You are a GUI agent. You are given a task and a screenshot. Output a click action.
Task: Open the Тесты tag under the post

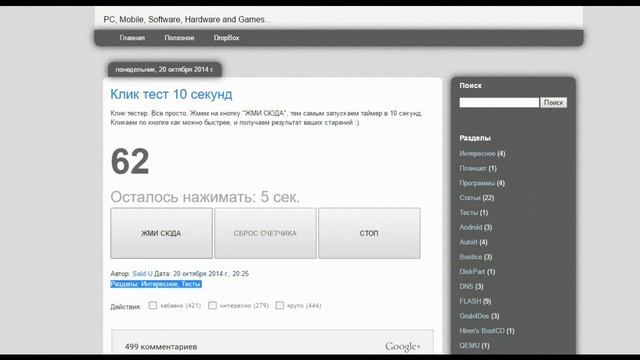tap(191, 284)
